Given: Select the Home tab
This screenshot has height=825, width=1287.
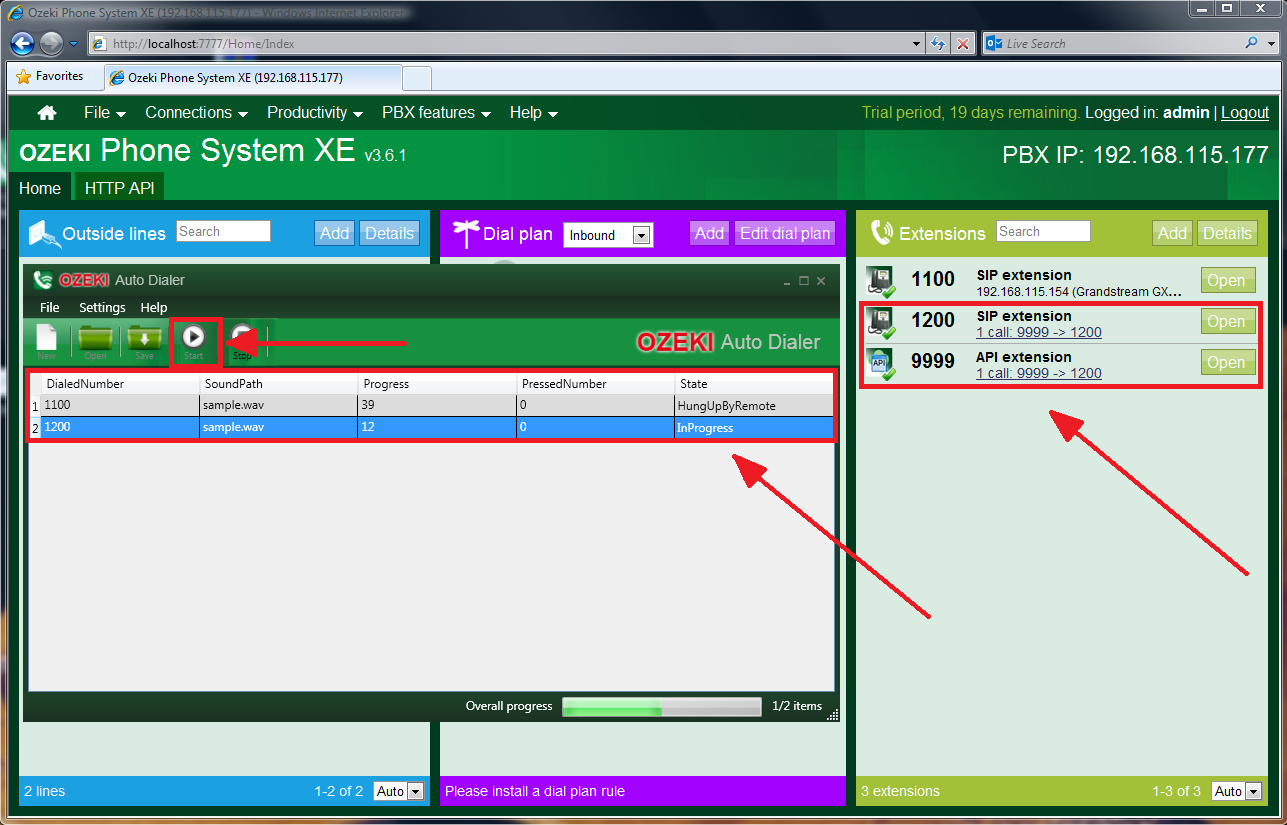Looking at the screenshot, I should point(40,188).
